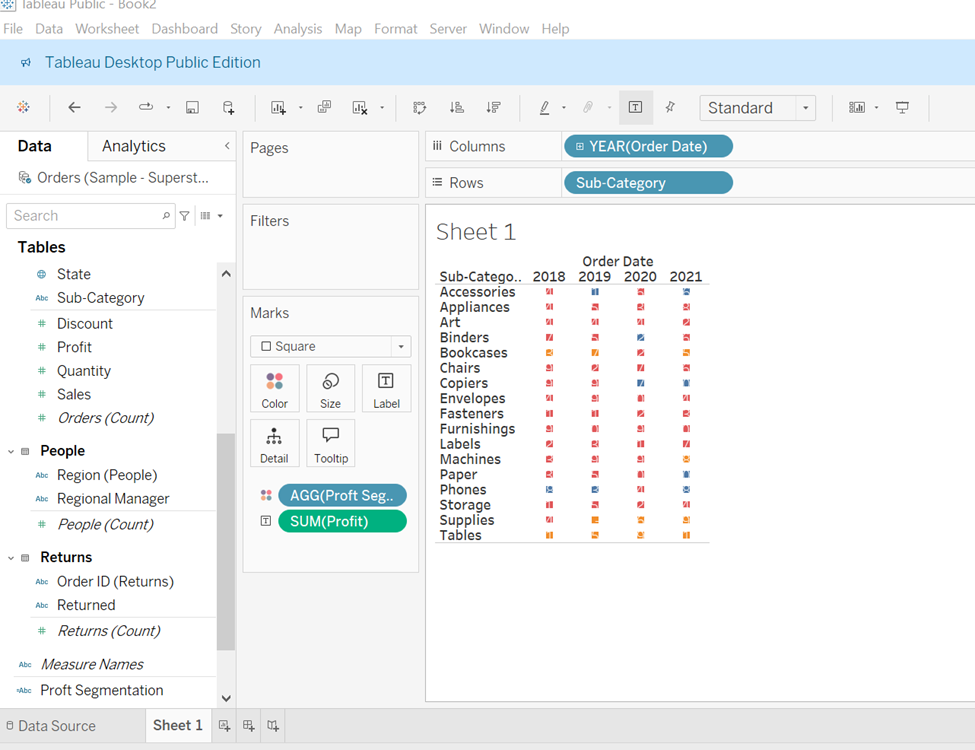Open the Size marks card
Screen dimensions: 975x750
(x=330, y=389)
